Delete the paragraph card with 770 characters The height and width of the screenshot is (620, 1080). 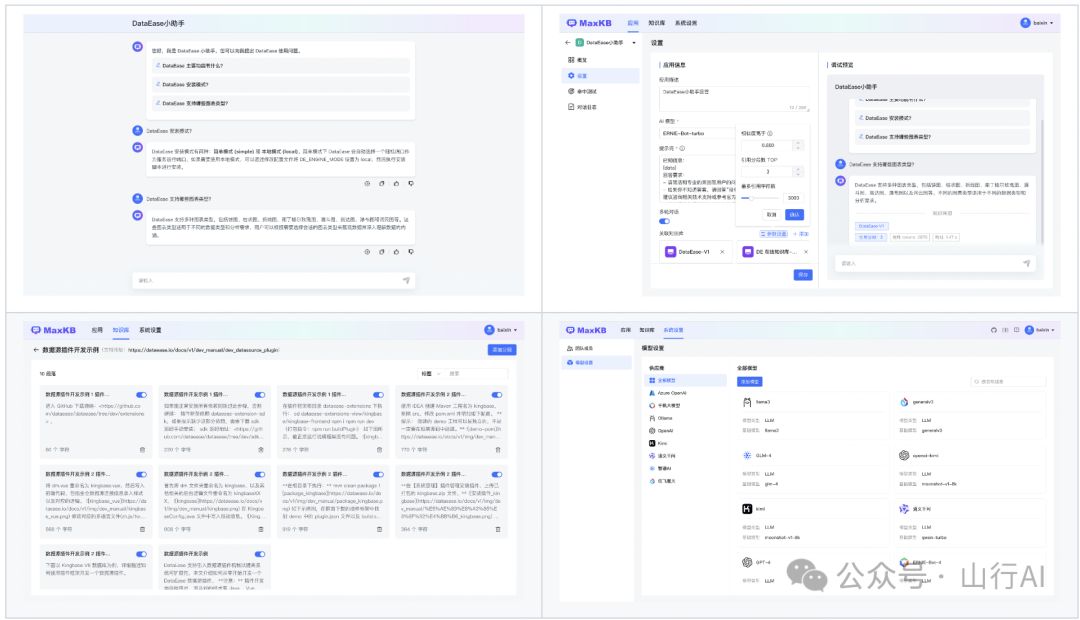(x=498, y=450)
